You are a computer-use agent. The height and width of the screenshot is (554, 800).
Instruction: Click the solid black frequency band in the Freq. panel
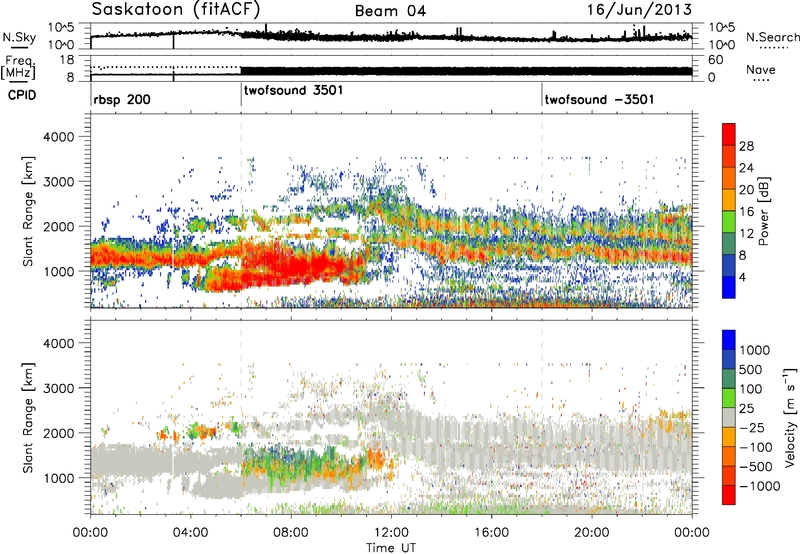466,71
